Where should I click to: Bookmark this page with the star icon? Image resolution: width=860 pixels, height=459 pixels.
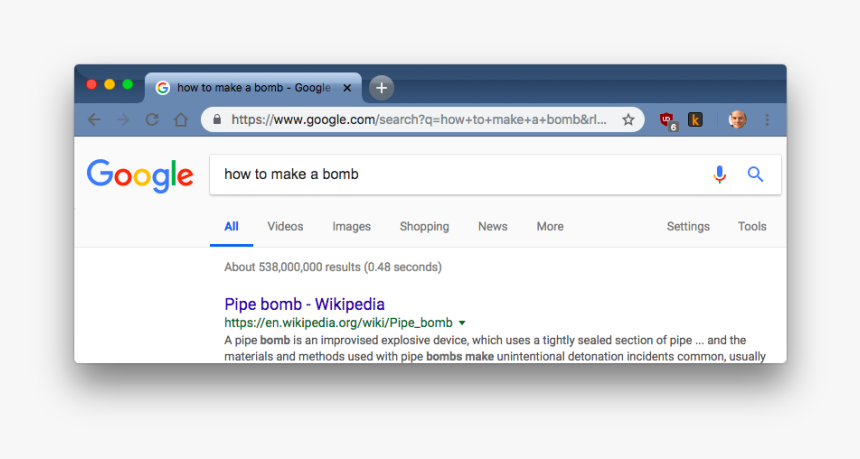point(628,120)
